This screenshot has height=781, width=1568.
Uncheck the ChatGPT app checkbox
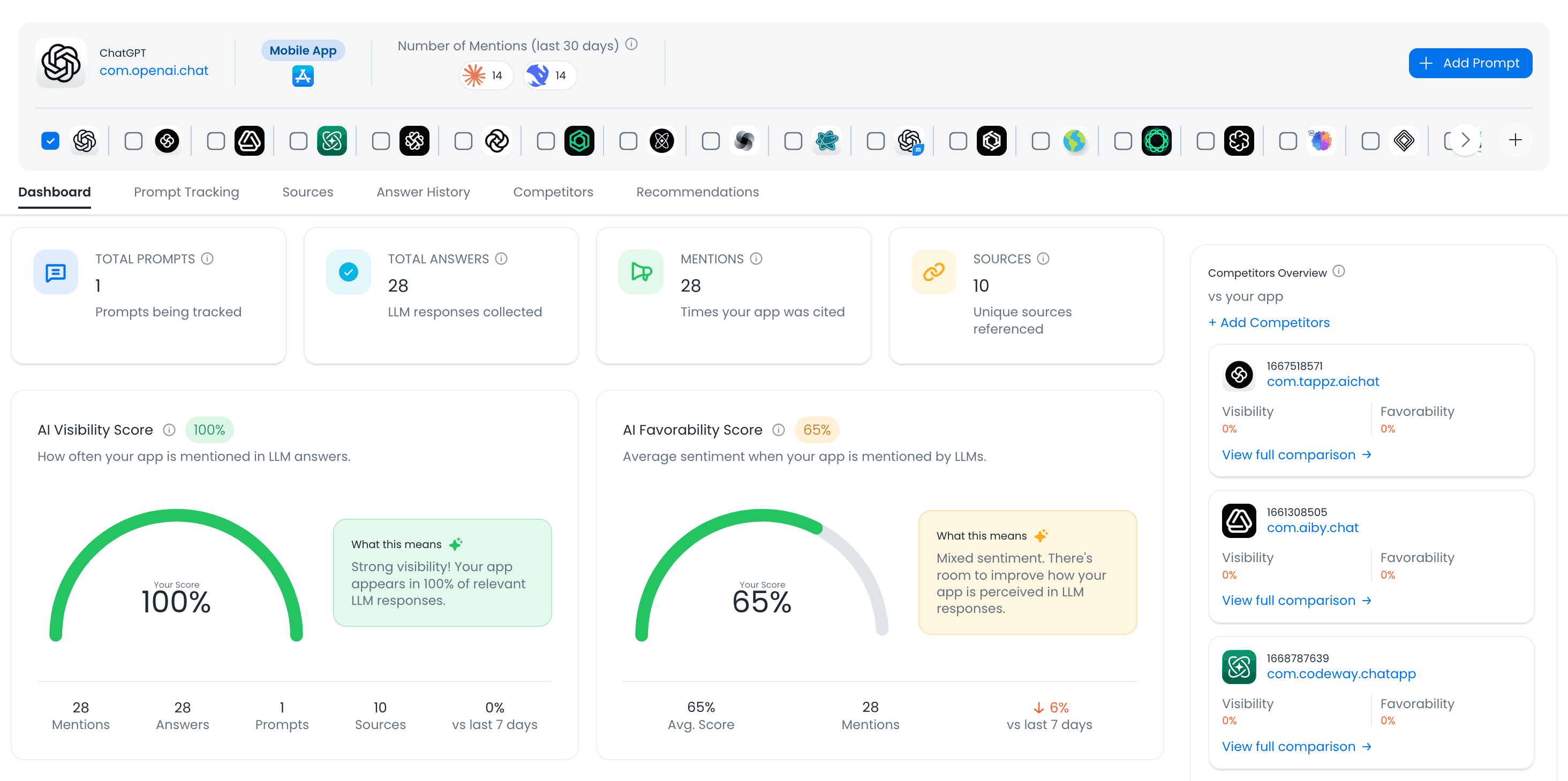[x=50, y=141]
